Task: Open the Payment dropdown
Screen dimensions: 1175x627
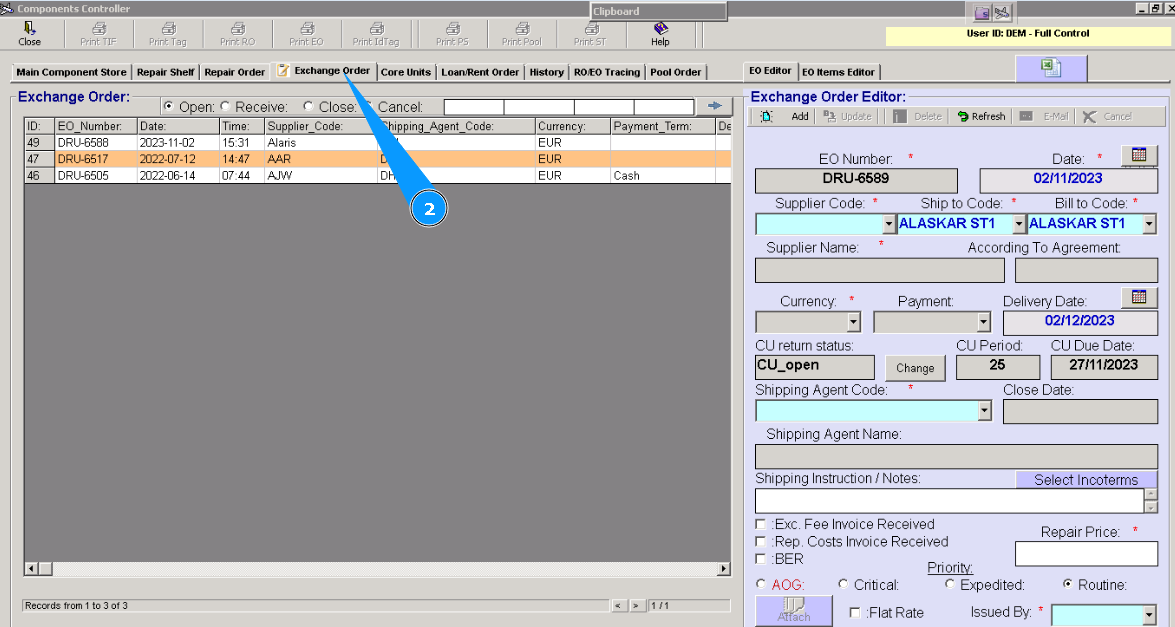Action: [x=984, y=322]
